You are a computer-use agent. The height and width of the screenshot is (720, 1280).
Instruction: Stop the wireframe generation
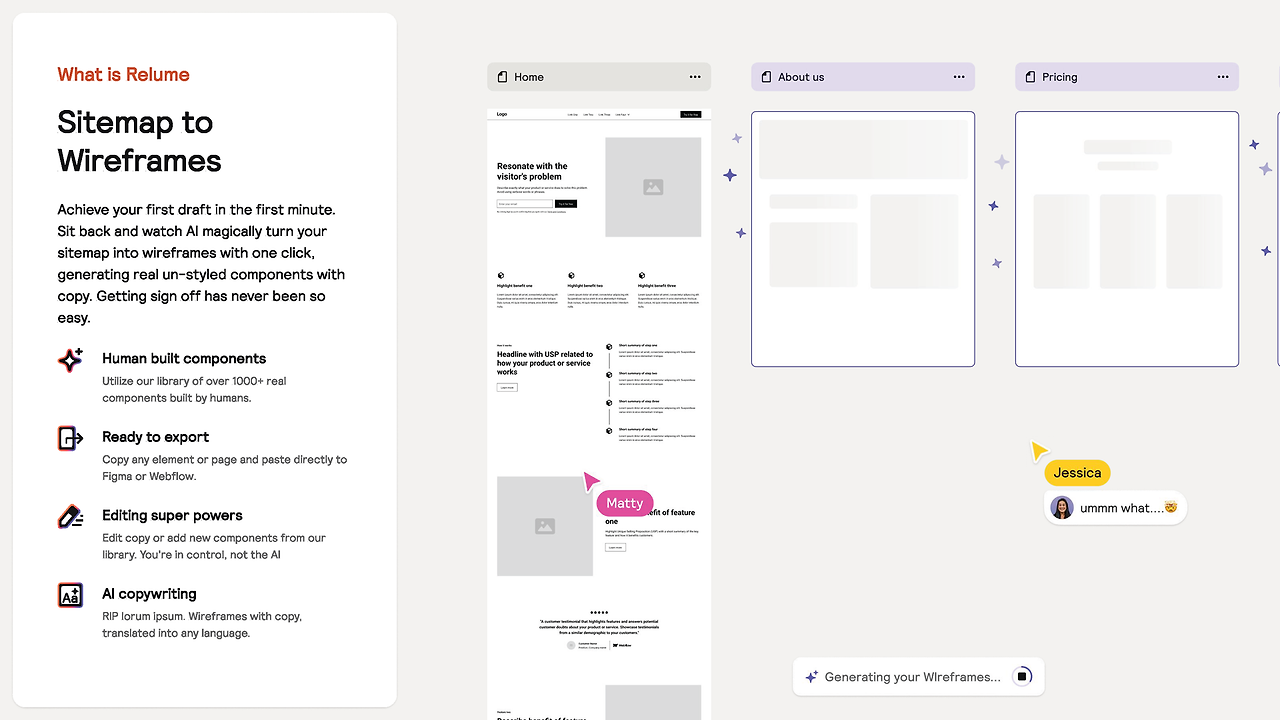1022,676
